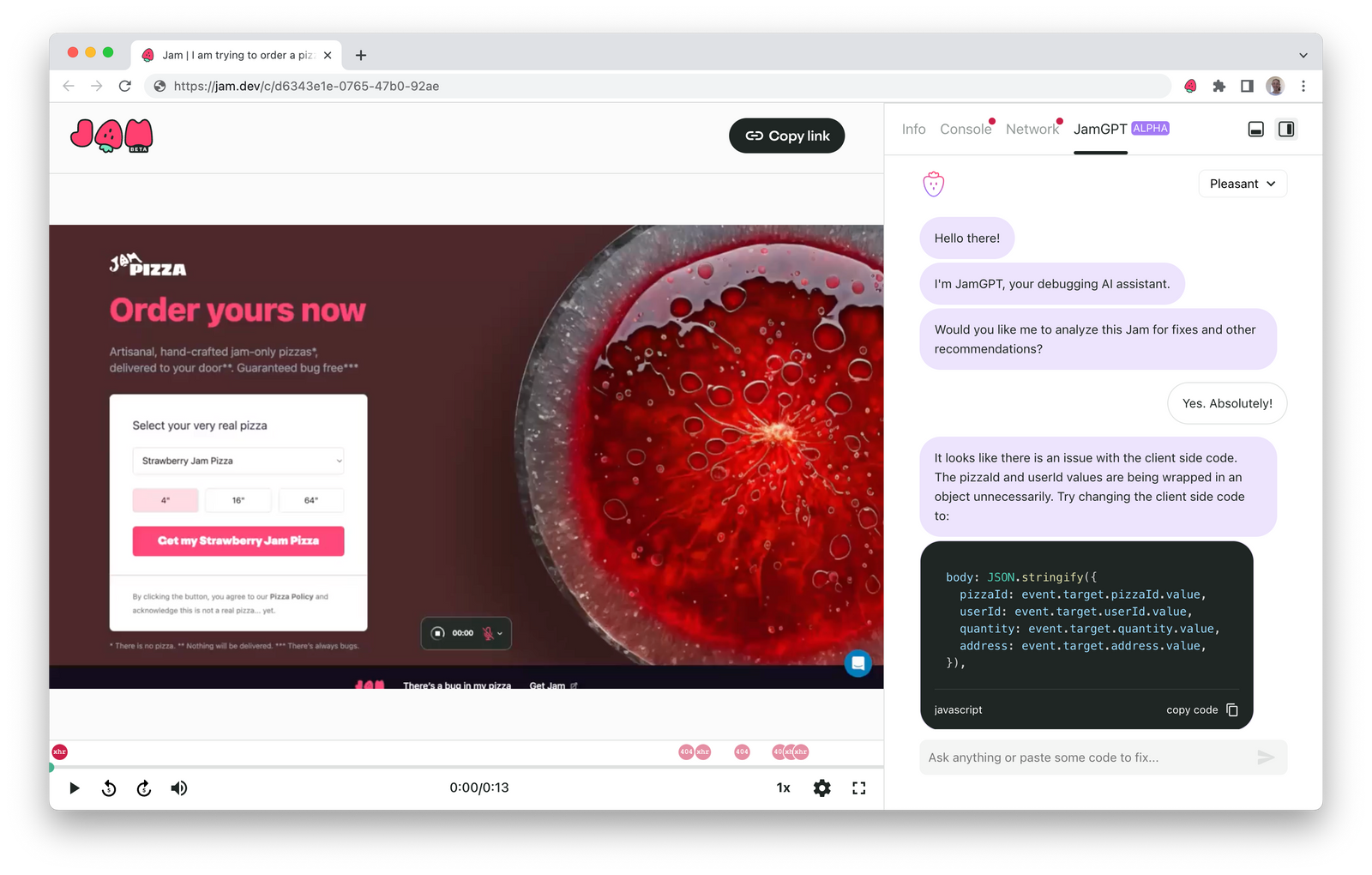Open the Pleasant tone dropdown
The width and height of the screenshot is (1372, 875).
click(x=1242, y=184)
